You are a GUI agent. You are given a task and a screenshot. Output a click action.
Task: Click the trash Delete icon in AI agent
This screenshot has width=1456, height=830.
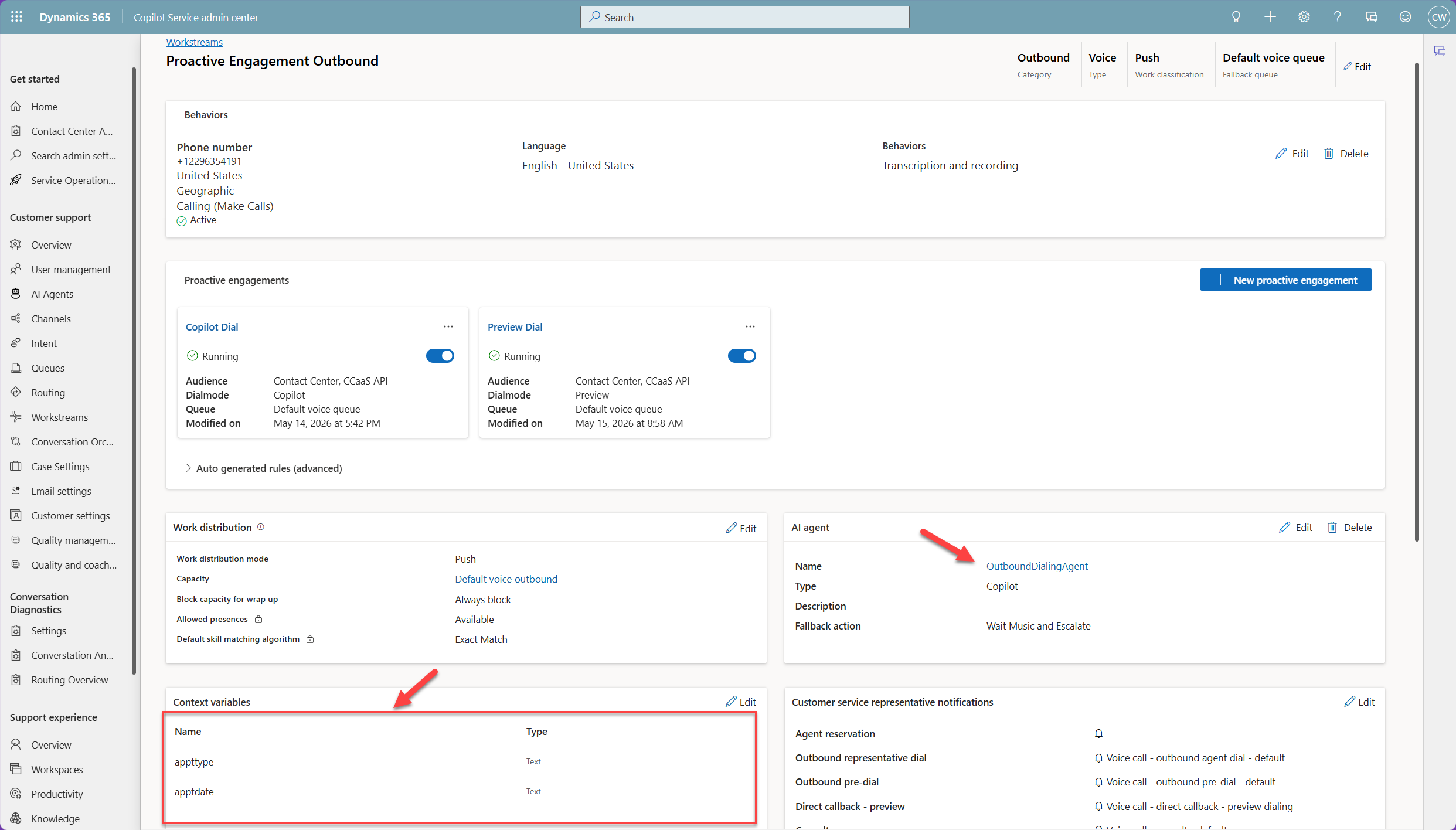tap(1332, 528)
